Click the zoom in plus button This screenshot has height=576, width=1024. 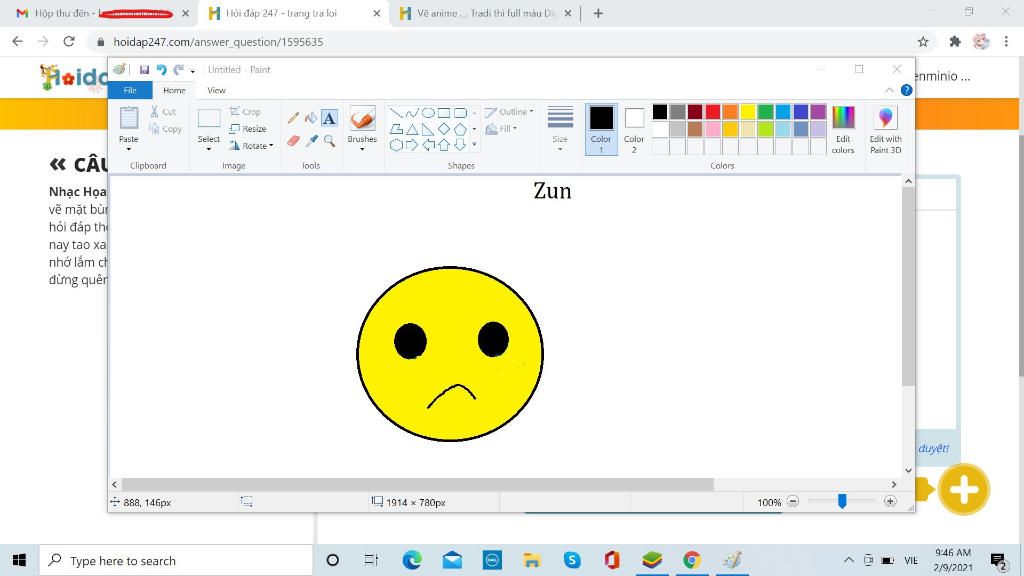tap(890, 502)
